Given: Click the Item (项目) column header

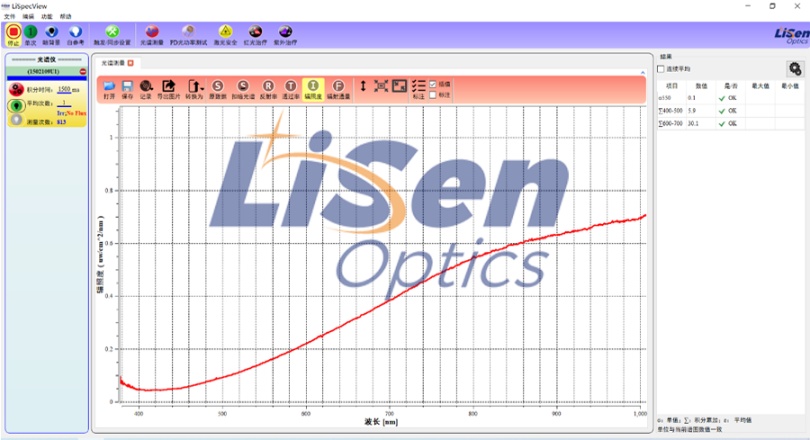Looking at the screenshot, I should click(x=672, y=86).
